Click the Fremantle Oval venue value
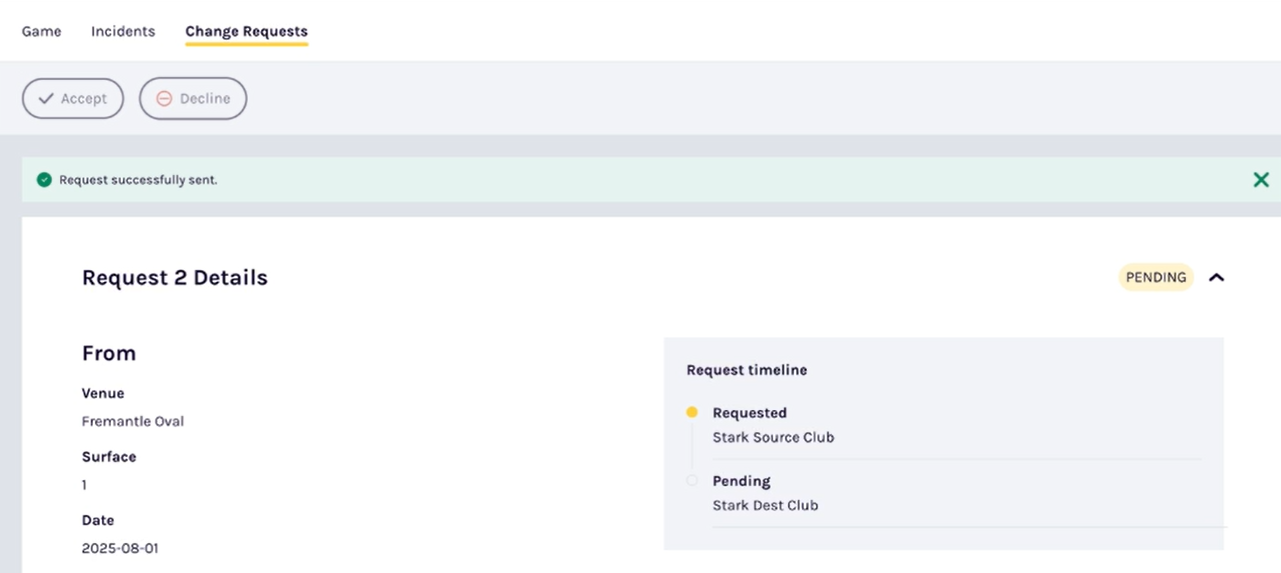Viewport: 1281px width, 573px height. click(133, 421)
